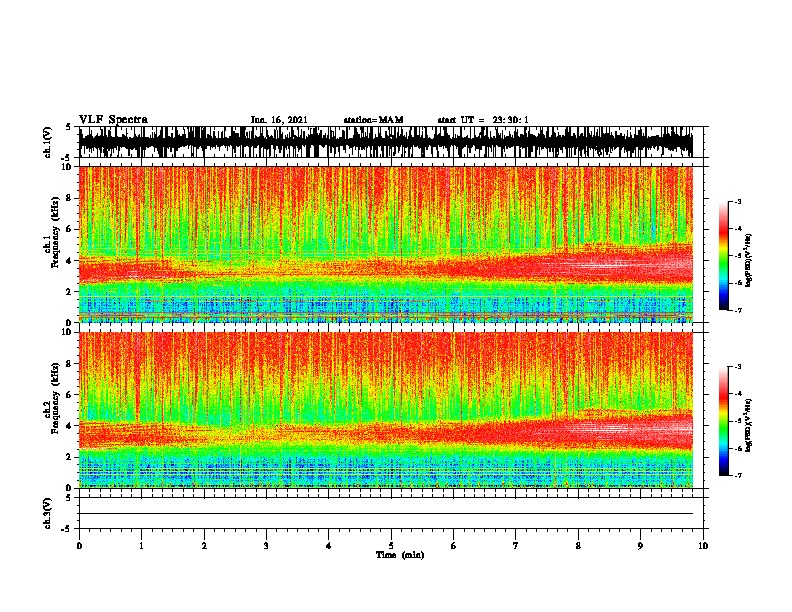Click time axis tick label "8"
The height and width of the screenshot is (612, 792).
pos(578,546)
